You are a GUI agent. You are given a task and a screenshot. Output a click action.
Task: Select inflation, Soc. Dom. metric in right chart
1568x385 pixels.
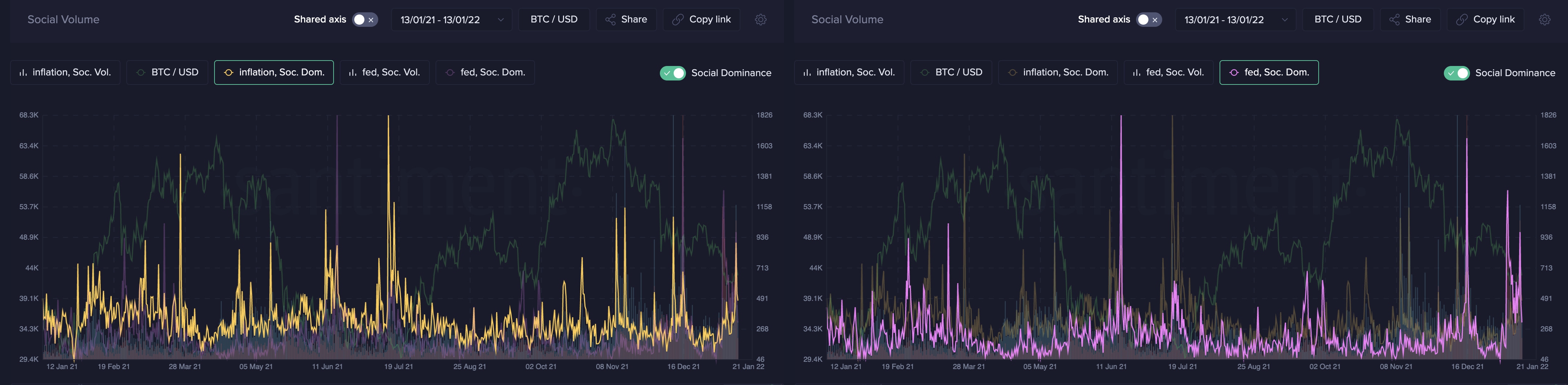tap(1058, 73)
